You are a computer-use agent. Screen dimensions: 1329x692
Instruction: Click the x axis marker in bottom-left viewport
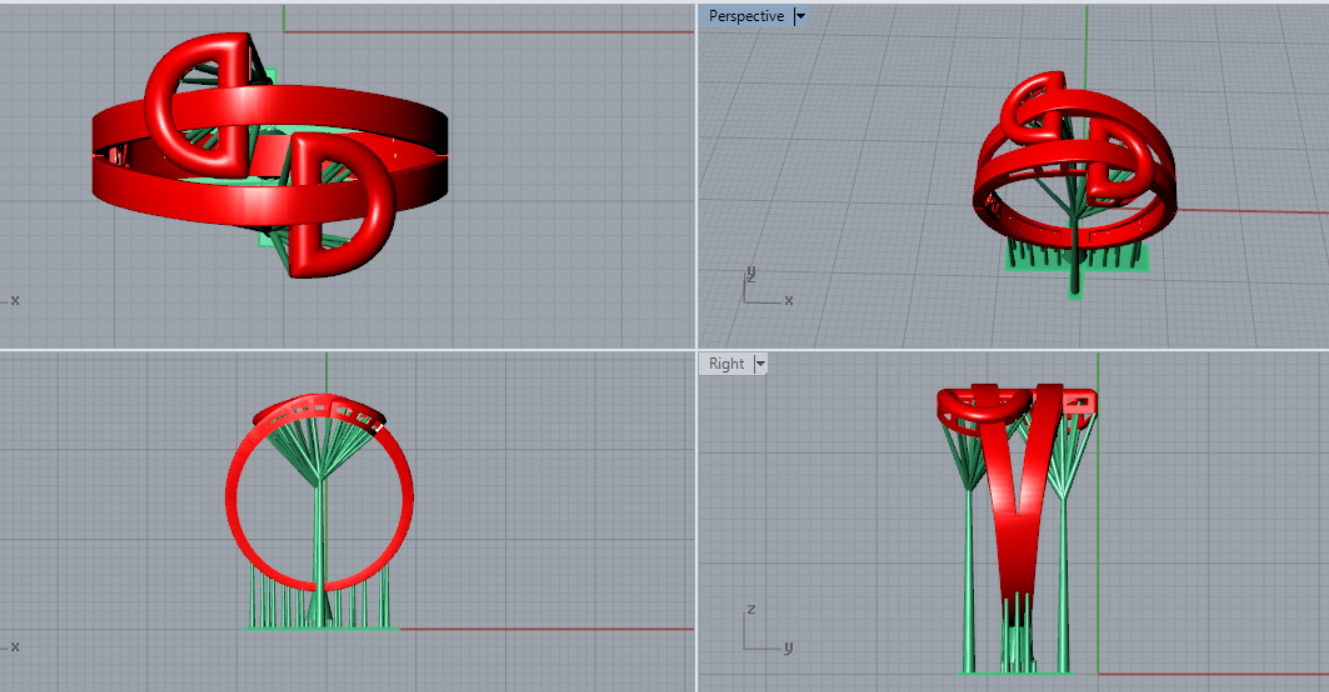tap(15, 646)
